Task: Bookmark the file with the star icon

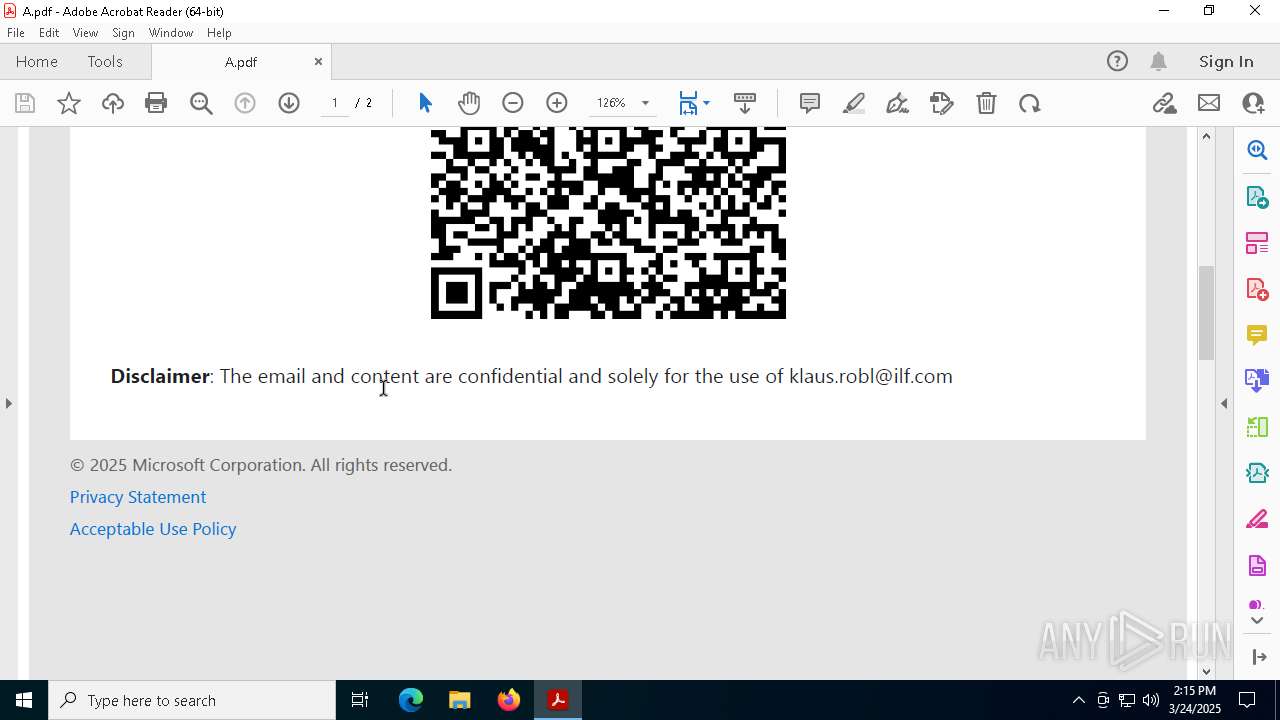Action: coord(69,103)
